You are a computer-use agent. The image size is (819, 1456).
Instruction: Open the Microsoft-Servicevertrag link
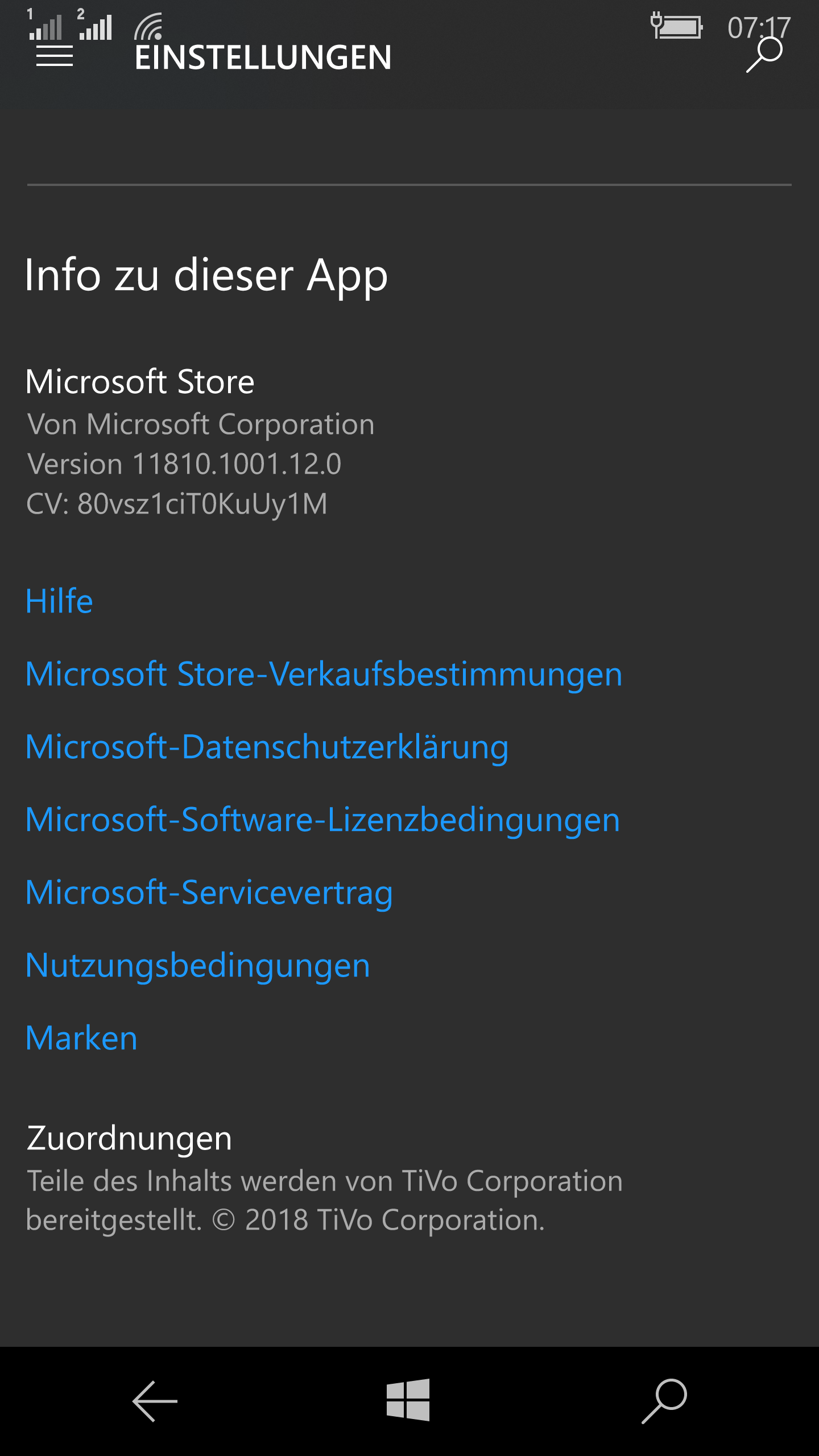coord(209,892)
